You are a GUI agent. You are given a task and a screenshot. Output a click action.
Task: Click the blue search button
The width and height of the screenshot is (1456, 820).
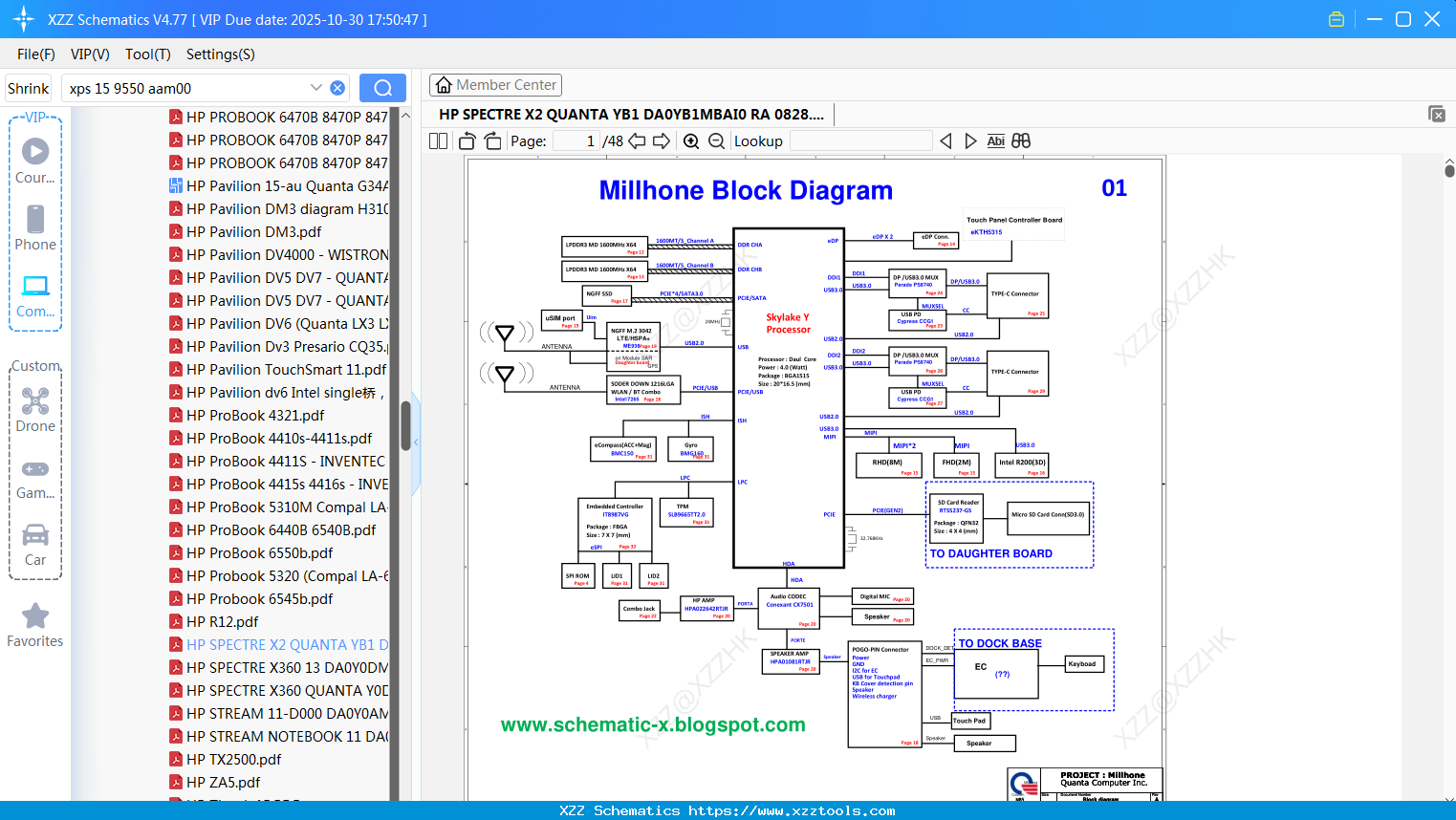[x=382, y=88]
